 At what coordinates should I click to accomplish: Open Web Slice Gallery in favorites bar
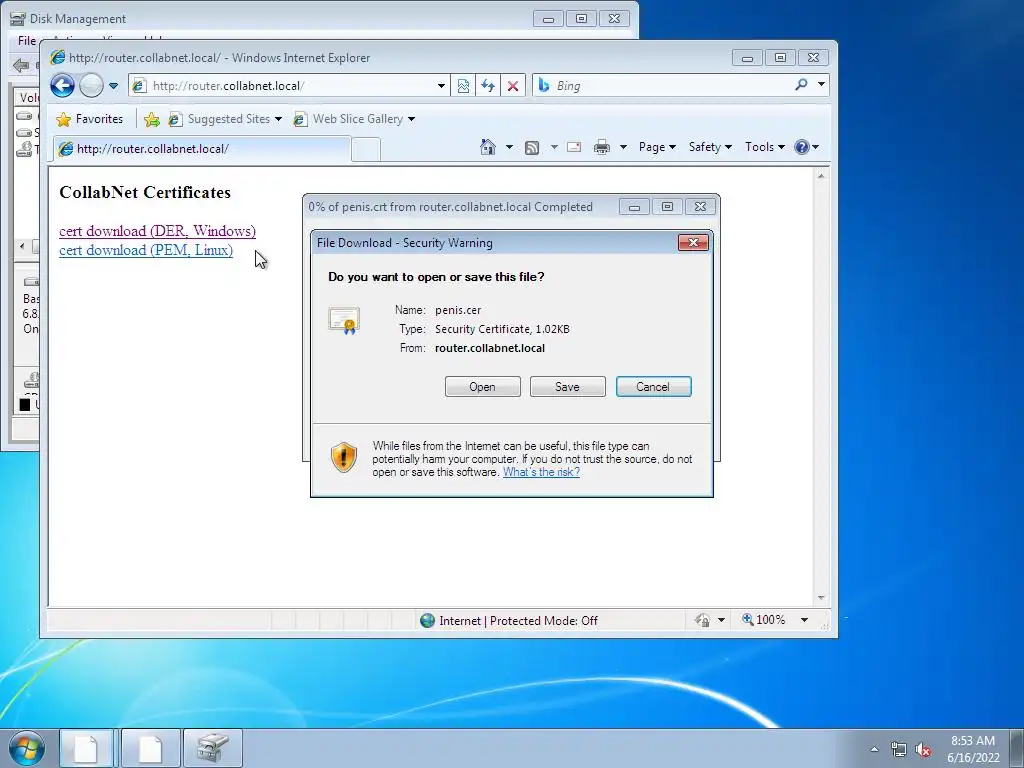(355, 119)
